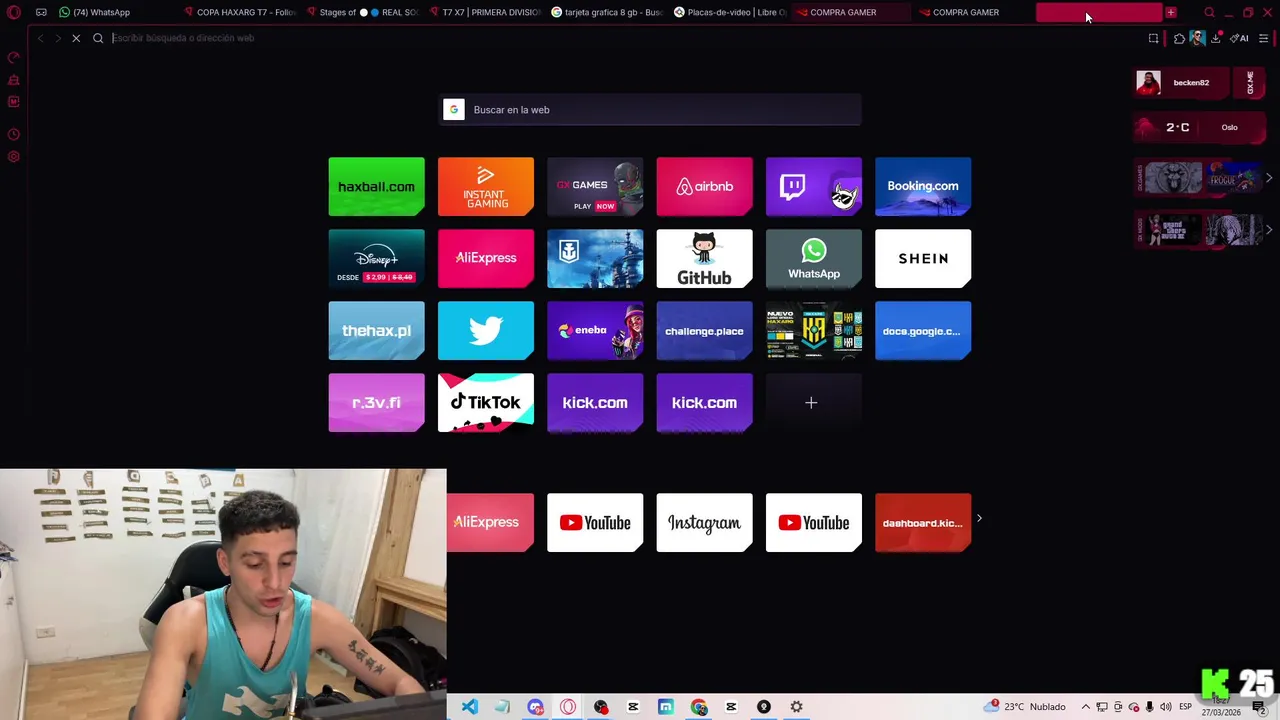Open the challenge.place speed dial tile
The height and width of the screenshot is (720, 1280).
pyautogui.click(x=704, y=330)
